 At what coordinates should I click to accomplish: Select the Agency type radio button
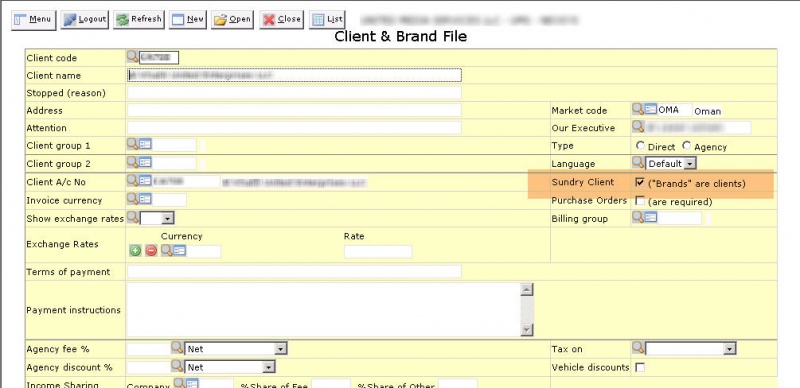687,146
